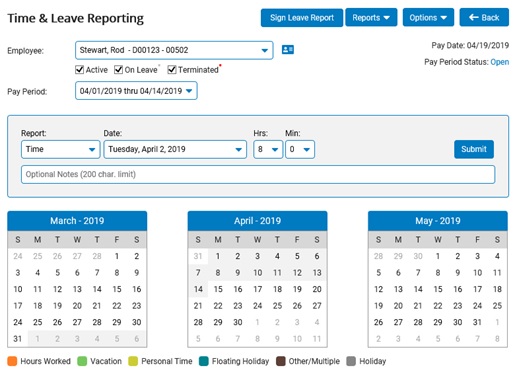Click the Other/Multiple brown legend swatch
This screenshot has height=374, width=515.
281,361
